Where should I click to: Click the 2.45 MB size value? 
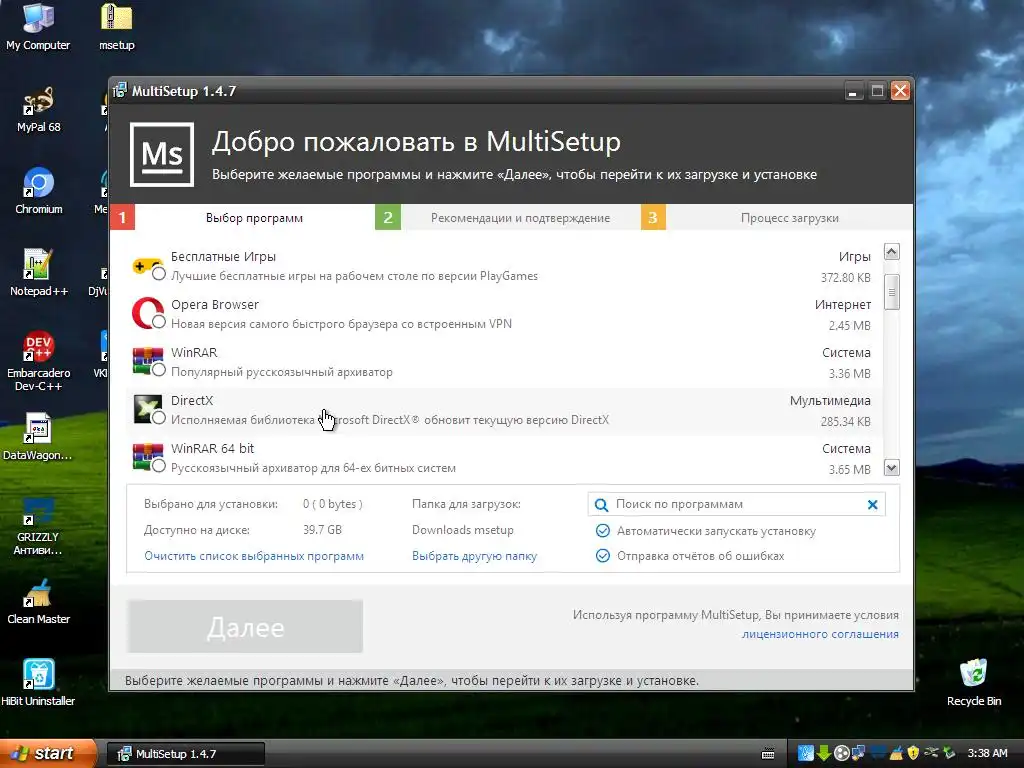(x=850, y=325)
